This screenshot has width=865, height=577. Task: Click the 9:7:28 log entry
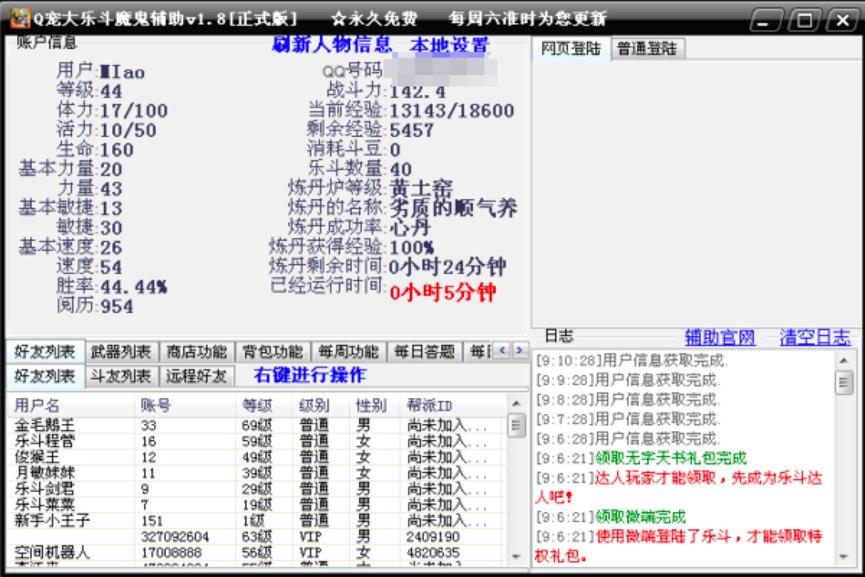coord(628,419)
